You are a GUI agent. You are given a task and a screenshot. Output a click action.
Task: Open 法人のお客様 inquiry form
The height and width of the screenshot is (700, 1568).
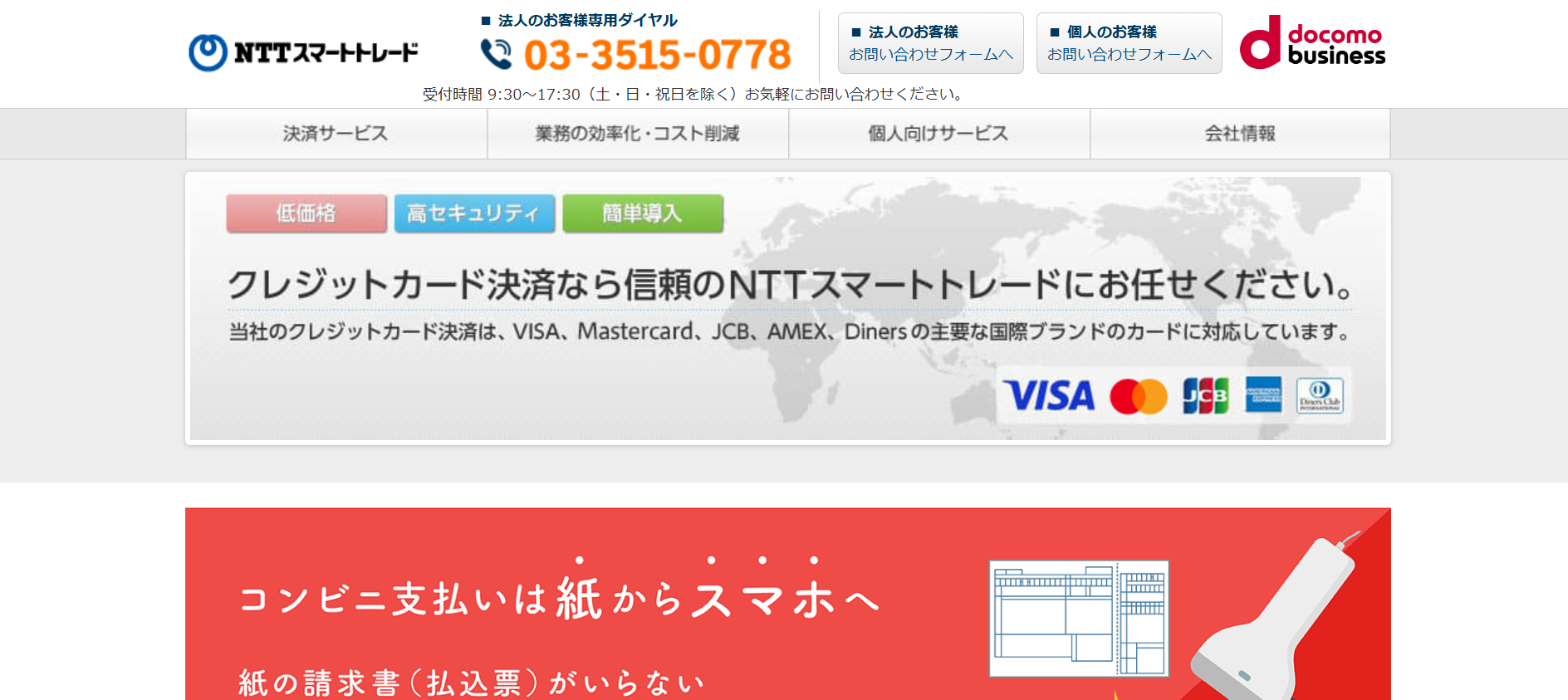click(x=930, y=43)
